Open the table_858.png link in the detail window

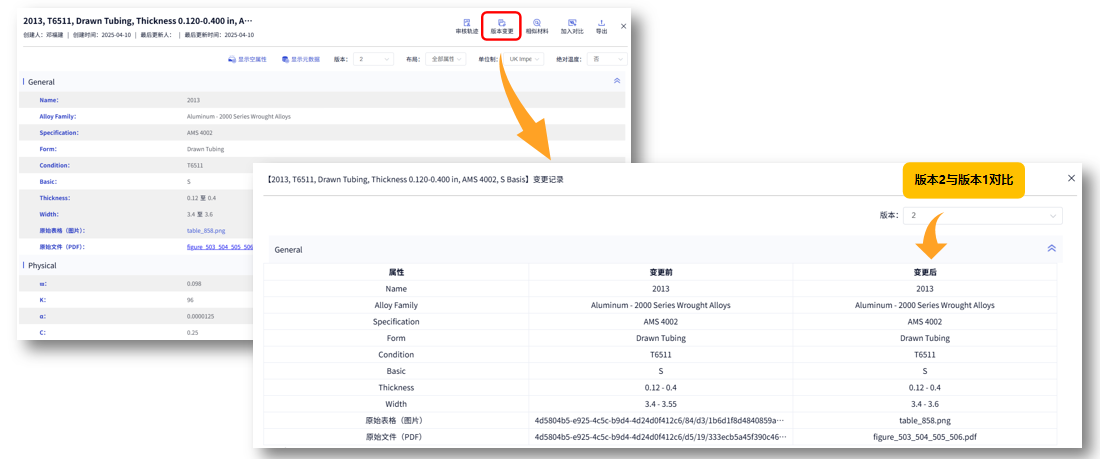point(206,230)
